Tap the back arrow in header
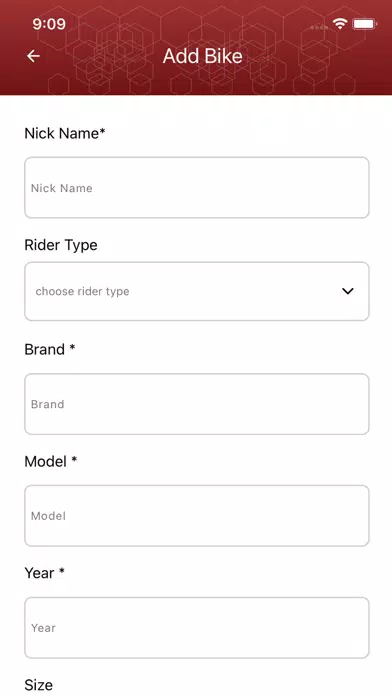This screenshot has width=392, height=696. pos(33,56)
